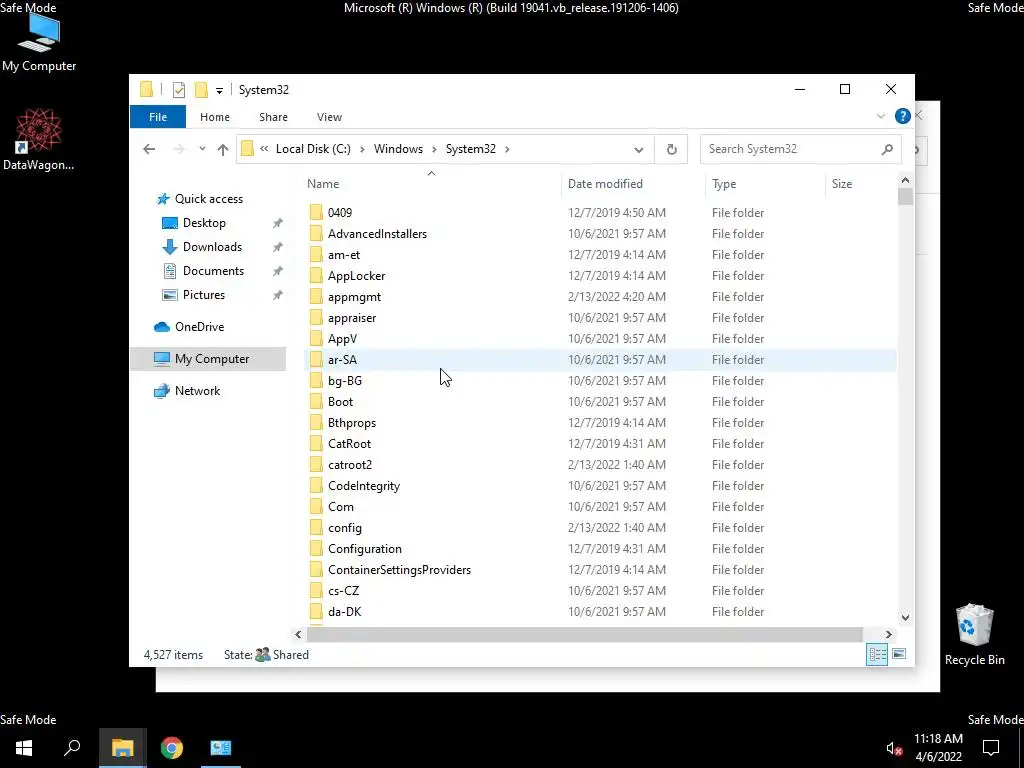Open the My Computer desktop icon
Viewport: 1024px width, 768px height.
(39, 42)
